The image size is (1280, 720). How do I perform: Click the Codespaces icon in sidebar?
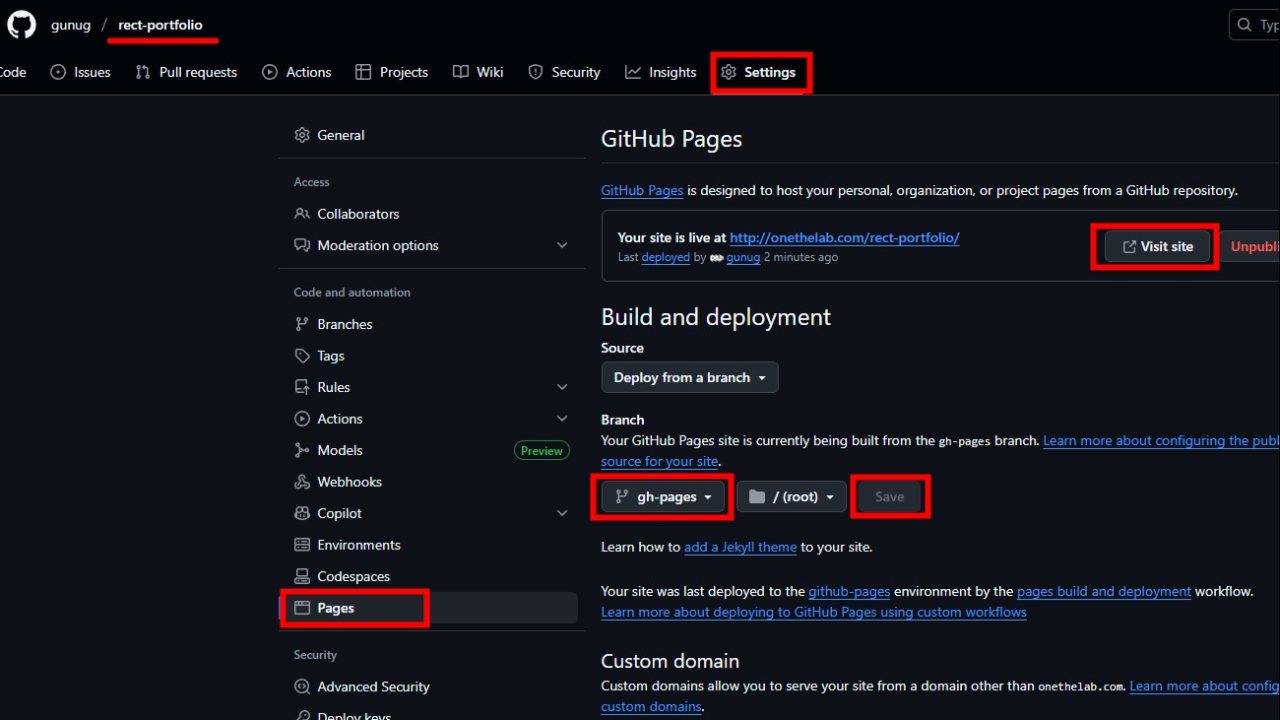(302, 576)
